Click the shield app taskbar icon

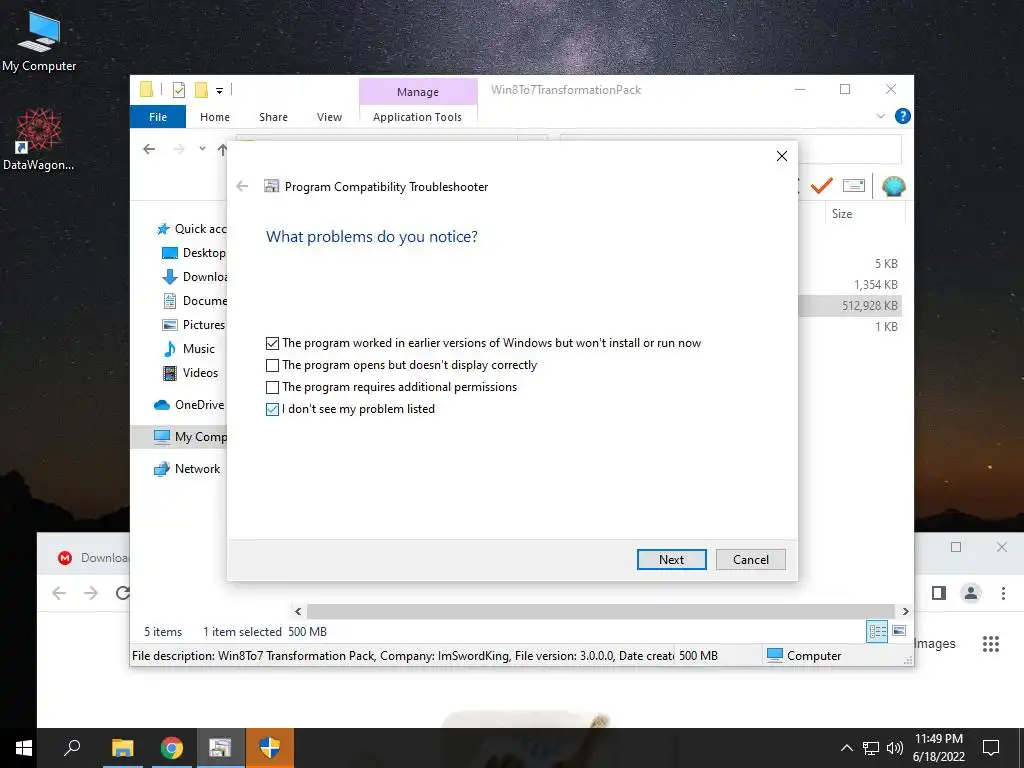270,748
